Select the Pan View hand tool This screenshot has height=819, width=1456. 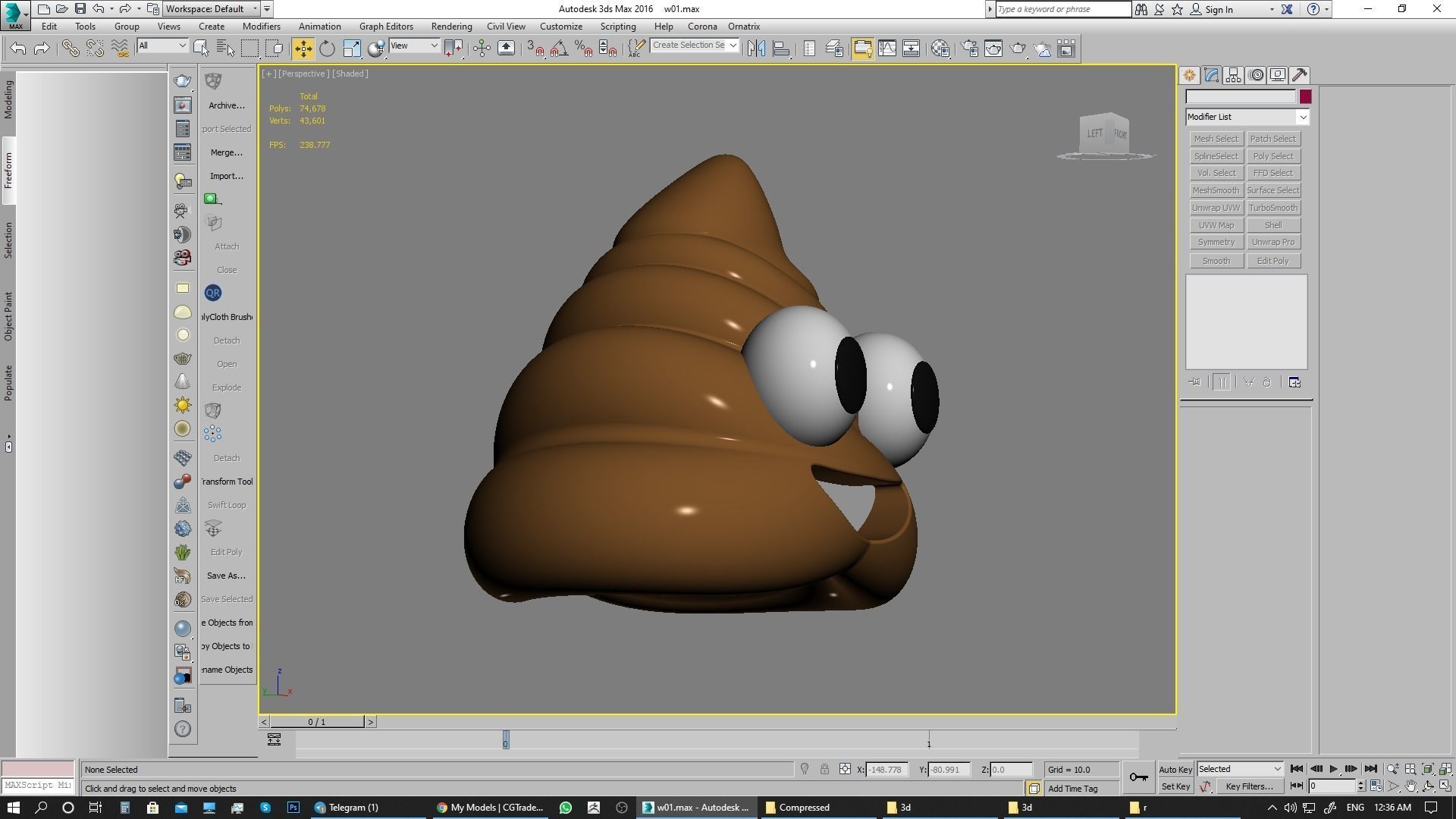coord(1410,786)
